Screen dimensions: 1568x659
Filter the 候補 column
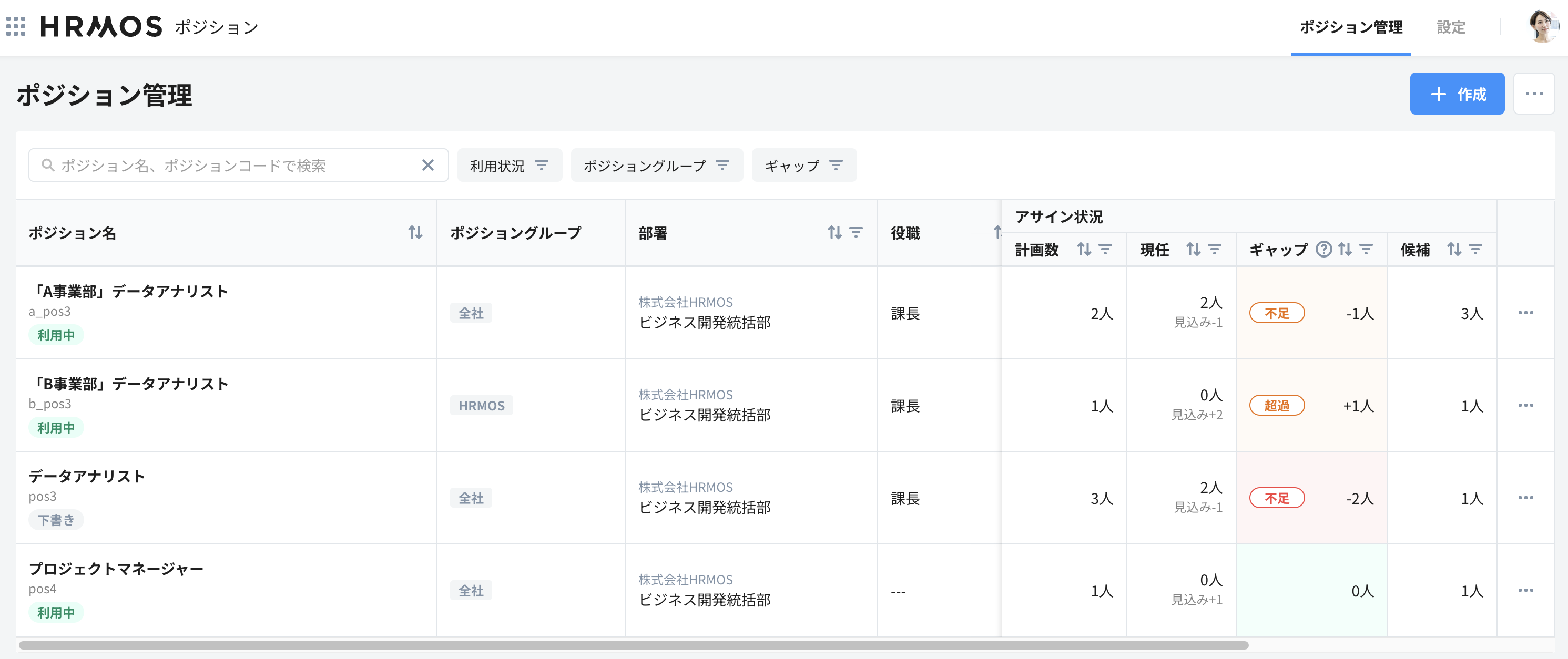point(1475,249)
